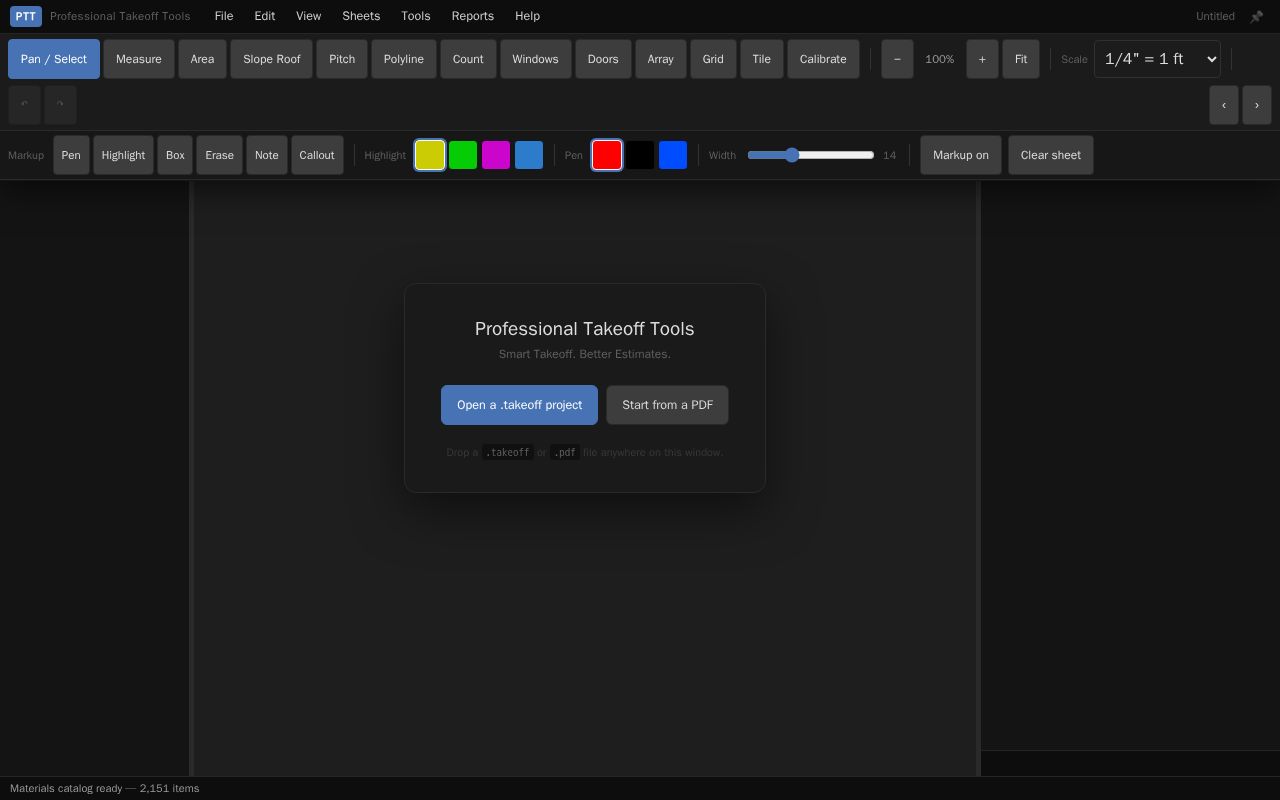Click the Width slider
The height and width of the screenshot is (800, 1280).
point(811,155)
